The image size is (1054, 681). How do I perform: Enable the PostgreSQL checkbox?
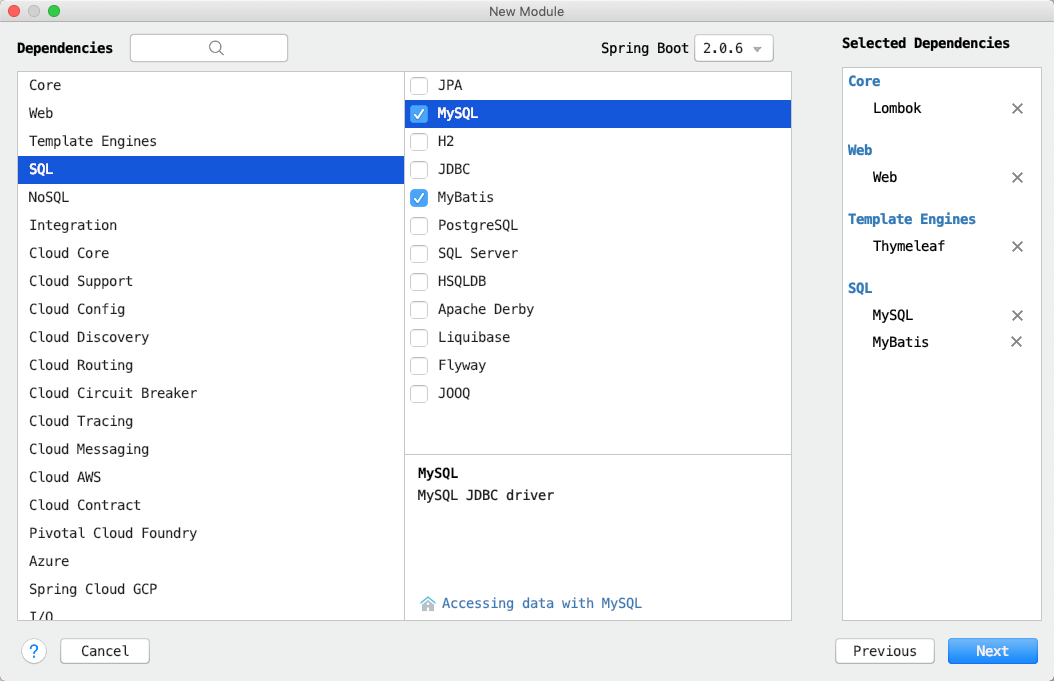coord(419,226)
